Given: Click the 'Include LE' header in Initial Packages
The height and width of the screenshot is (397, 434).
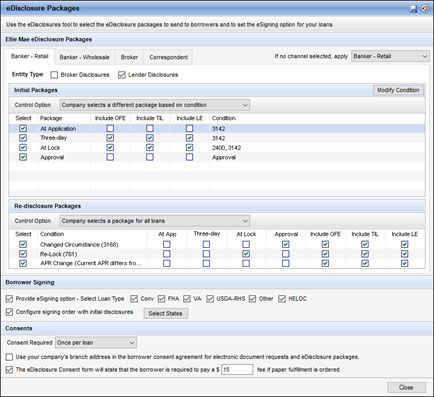Looking at the screenshot, I should pyautogui.click(x=190, y=118).
